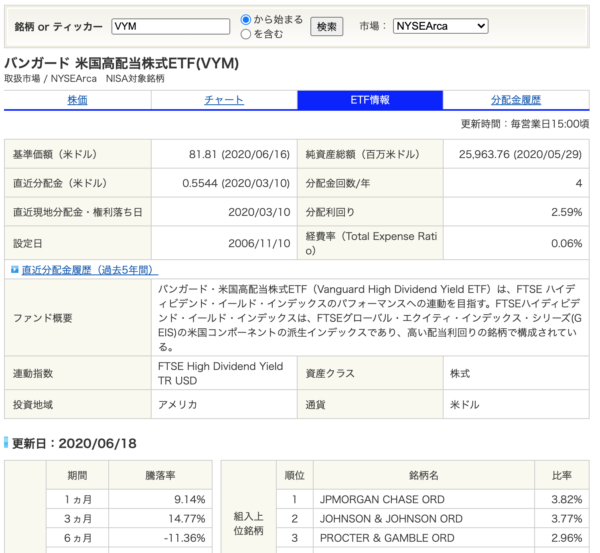Select the を含む radio button
600x553 pixels.
[246, 34]
